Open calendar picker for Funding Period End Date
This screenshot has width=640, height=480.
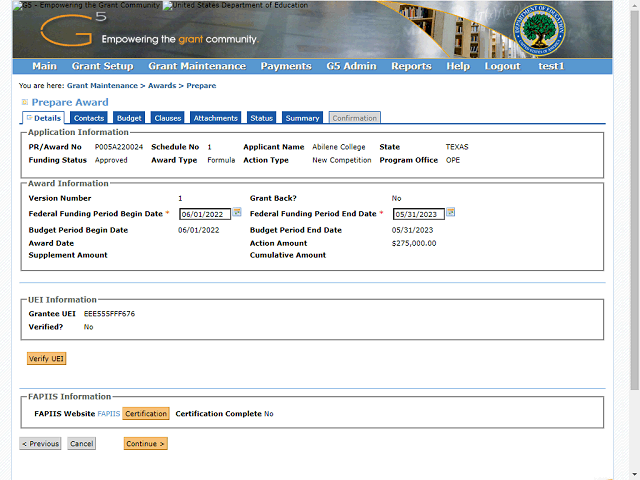coord(451,212)
